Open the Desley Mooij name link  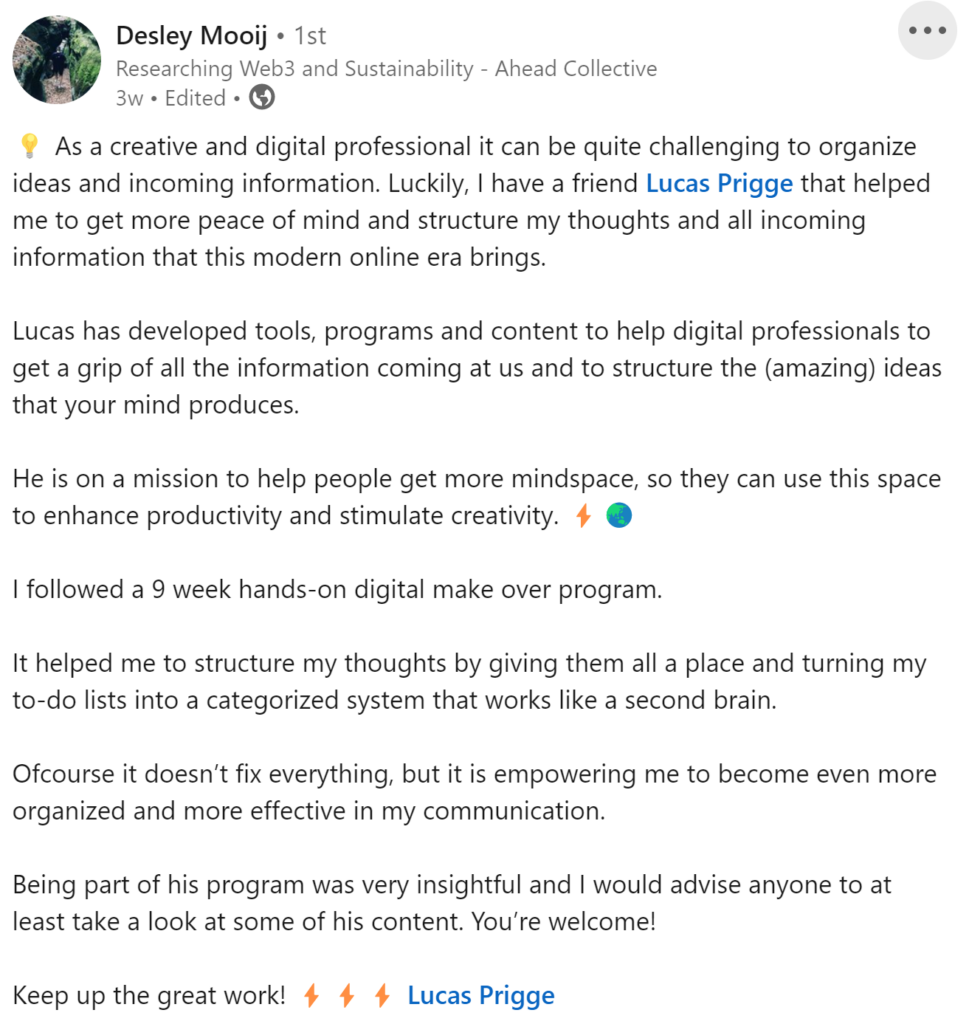pyautogui.click(x=191, y=35)
